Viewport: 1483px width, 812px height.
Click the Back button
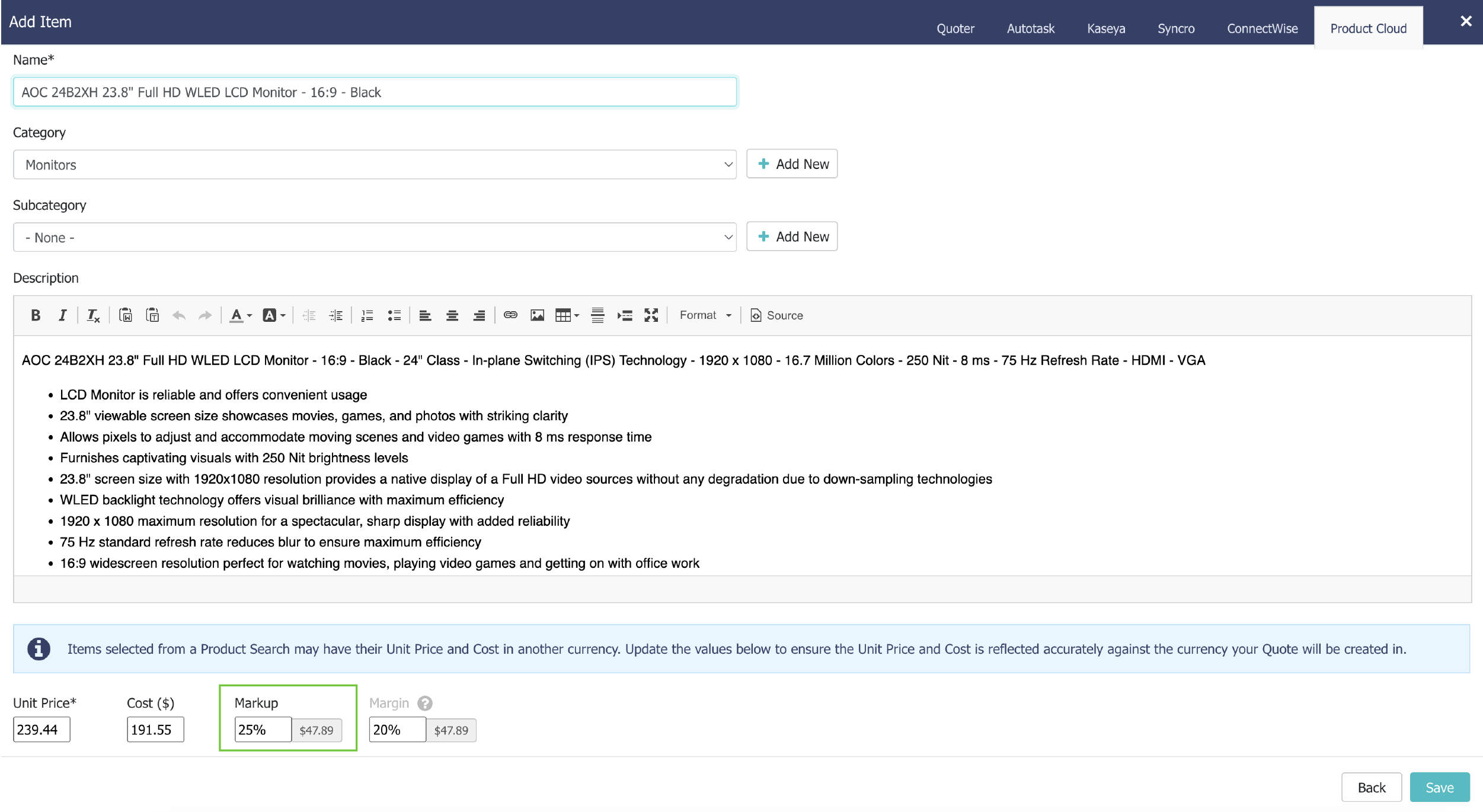coord(1372,787)
